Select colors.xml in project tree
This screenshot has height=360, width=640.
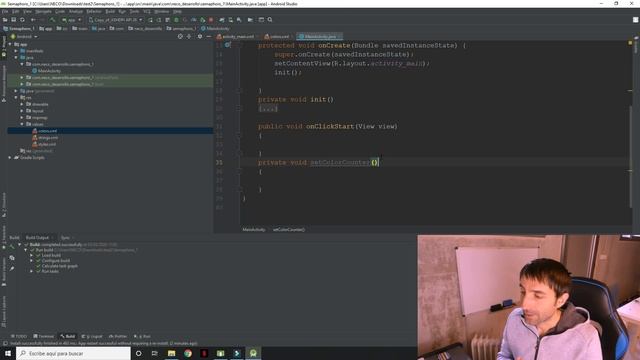(x=44, y=131)
